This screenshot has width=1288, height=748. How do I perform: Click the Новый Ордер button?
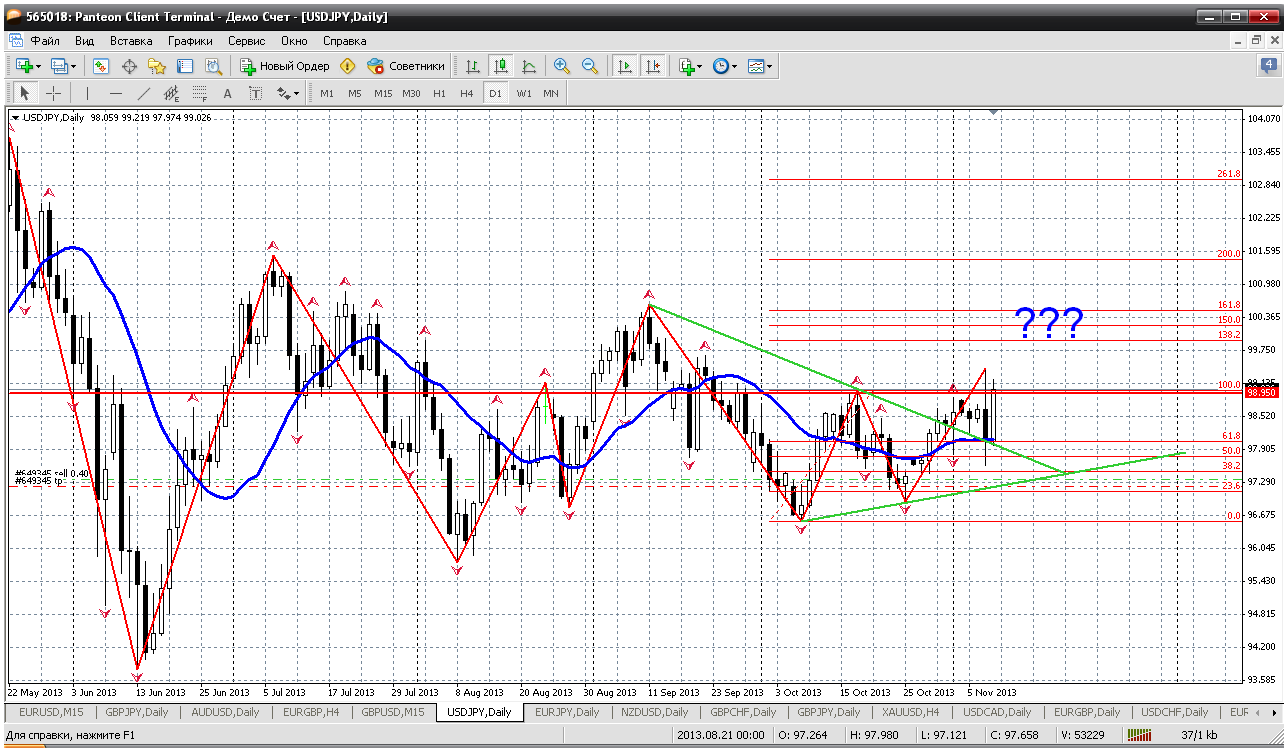pyautogui.click(x=285, y=66)
